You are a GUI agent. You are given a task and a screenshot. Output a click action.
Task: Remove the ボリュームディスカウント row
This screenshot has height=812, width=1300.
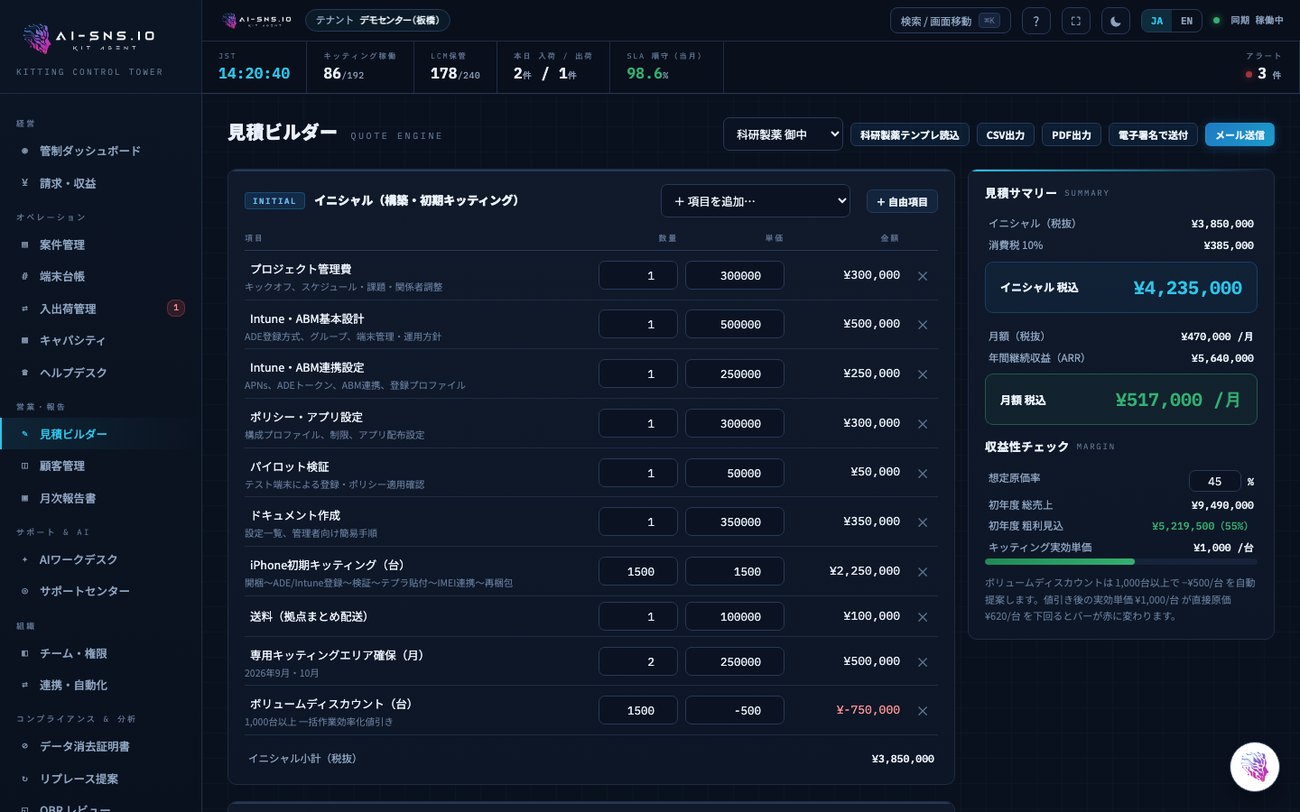coord(923,711)
